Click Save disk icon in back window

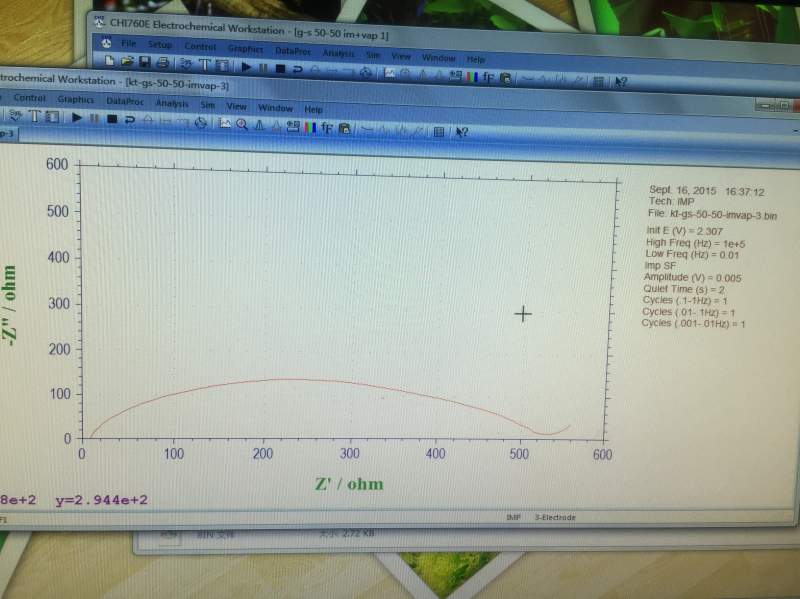click(145, 62)
